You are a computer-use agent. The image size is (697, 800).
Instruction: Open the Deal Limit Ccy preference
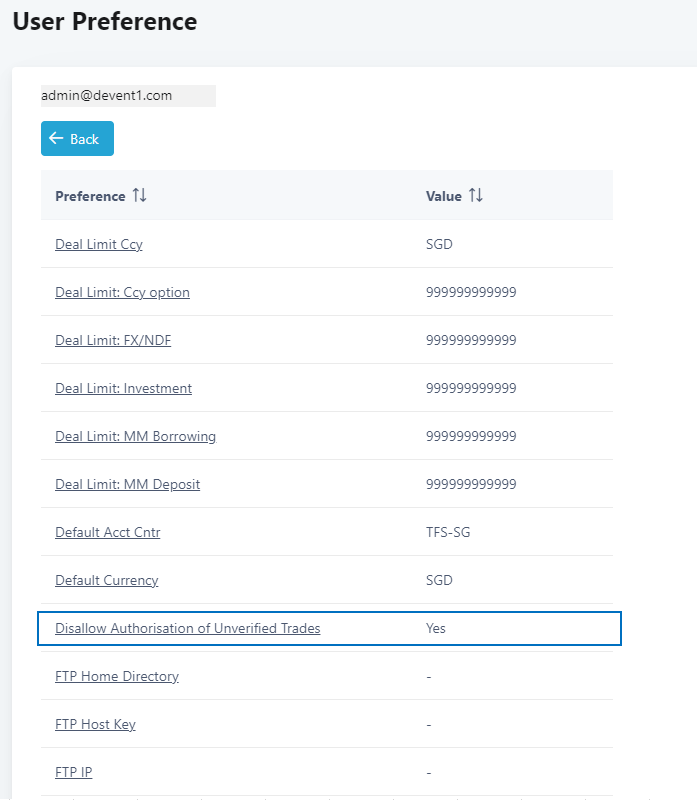coord(99,244)
